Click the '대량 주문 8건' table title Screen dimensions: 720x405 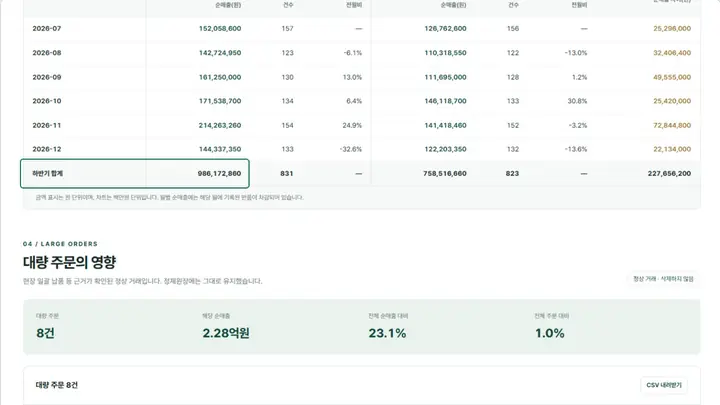click(56, 385)
